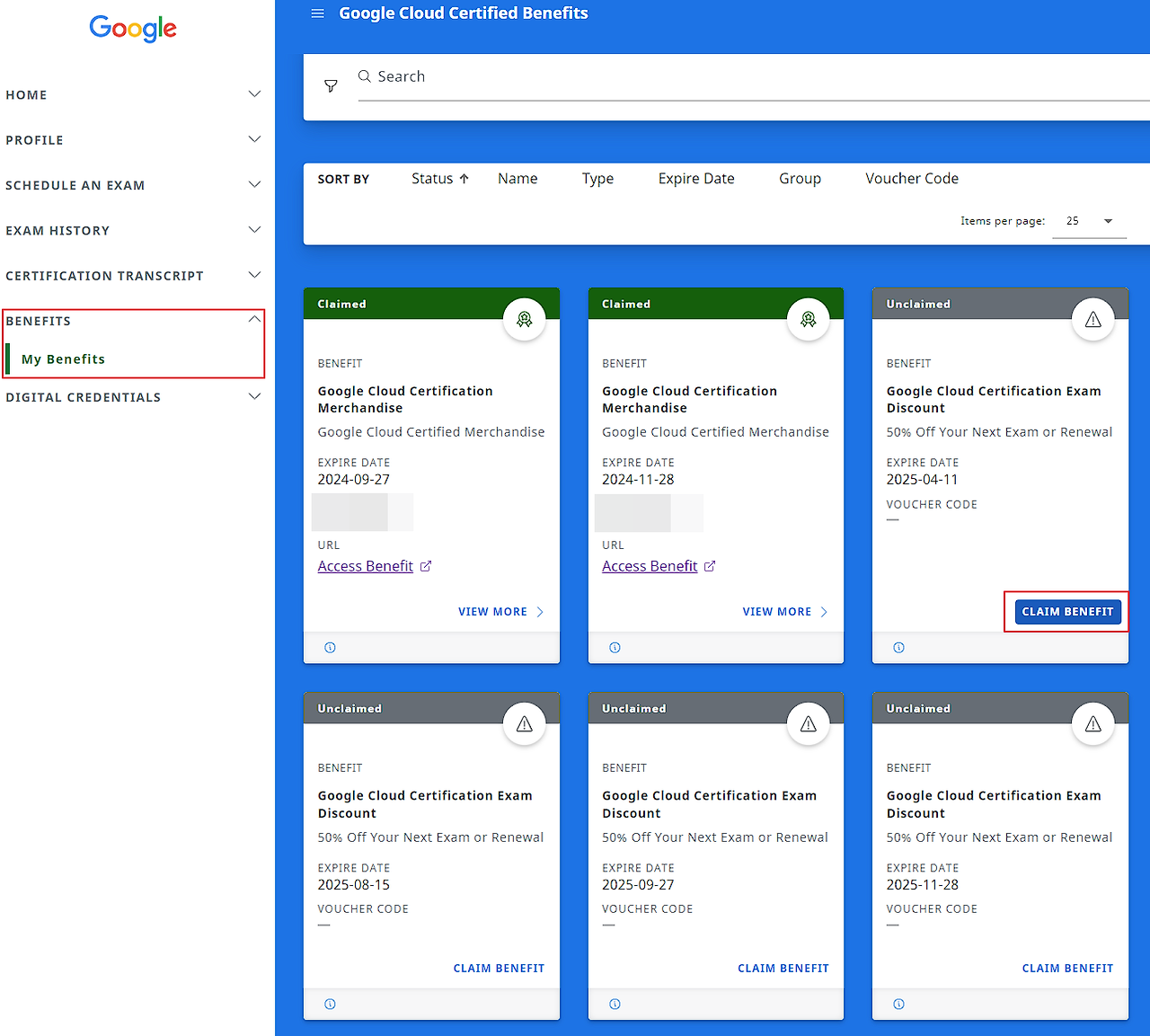Viewport: 1150px width, 1036px height.
Task: Claim the benefit expiring 2025-08-15
Action: tap(499, 969)
